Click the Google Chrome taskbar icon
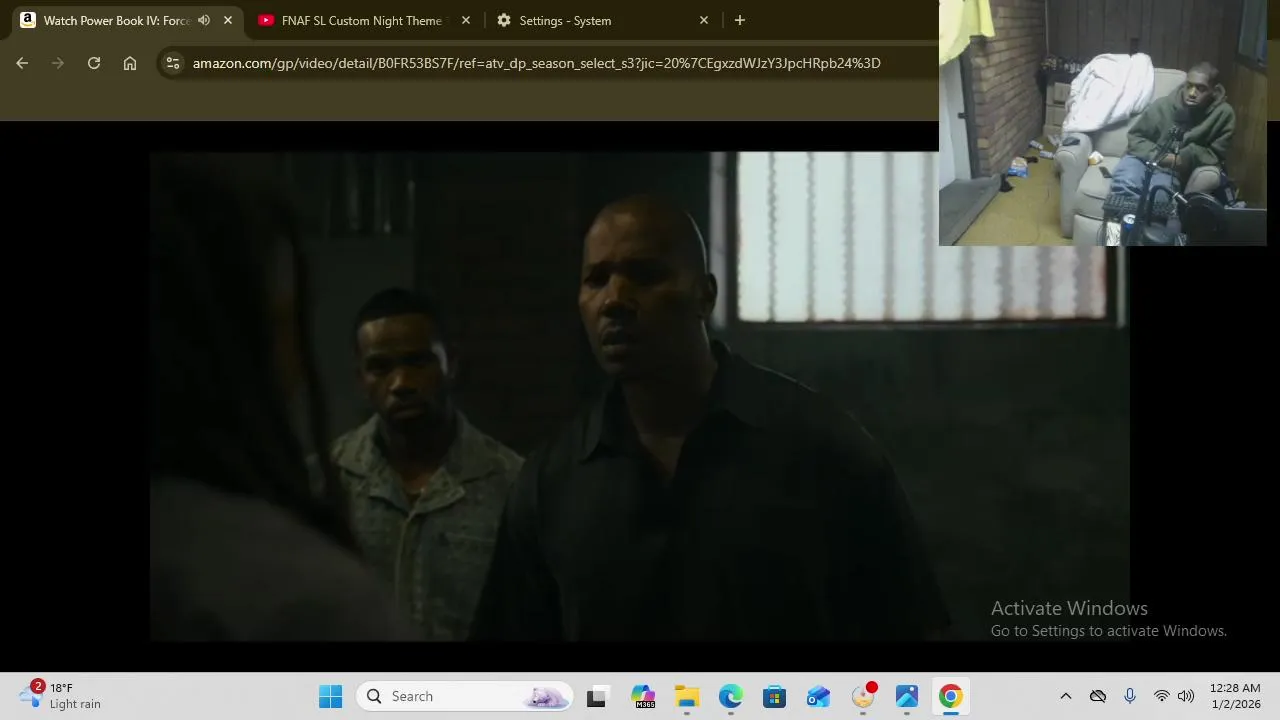Screen dimensions: 1280x720 pos(951,696)
